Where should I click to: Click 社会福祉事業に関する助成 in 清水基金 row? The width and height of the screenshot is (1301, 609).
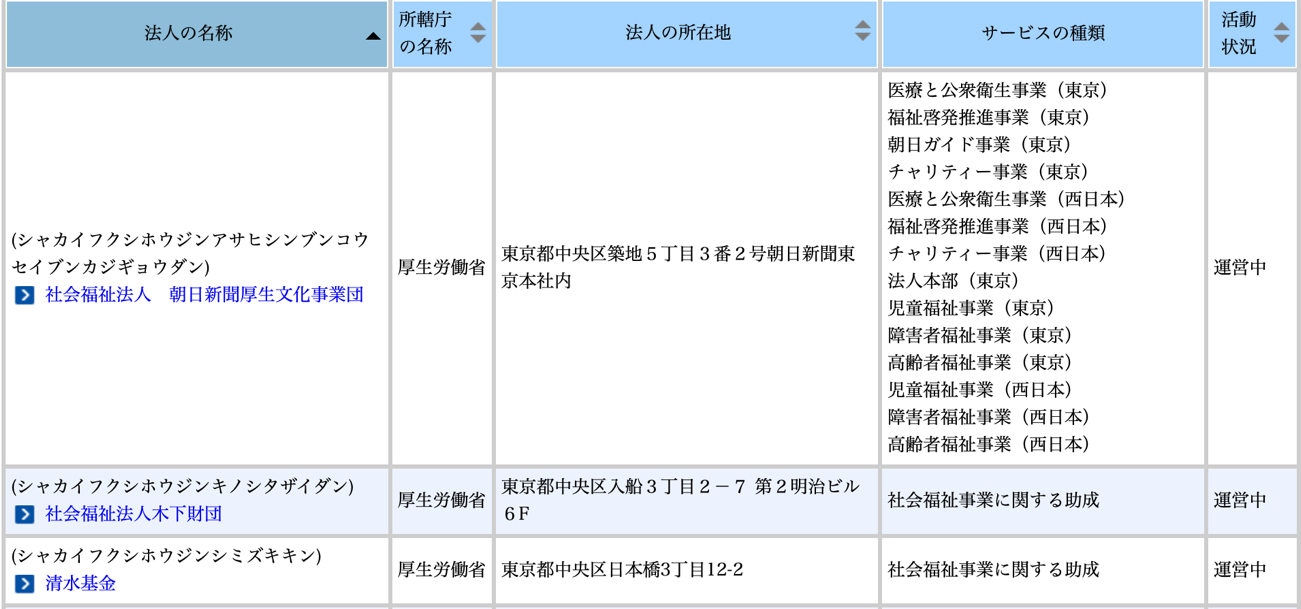coord(994,570)
